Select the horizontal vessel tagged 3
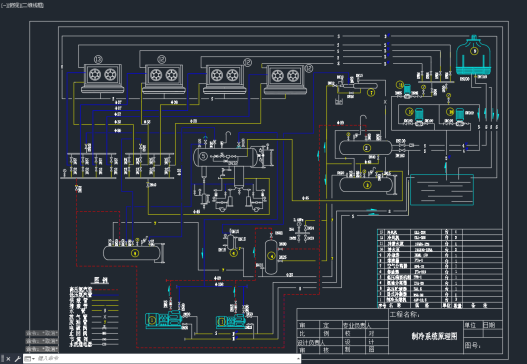Viewport: 527px width, 364px height. click(x=366, y=185)
